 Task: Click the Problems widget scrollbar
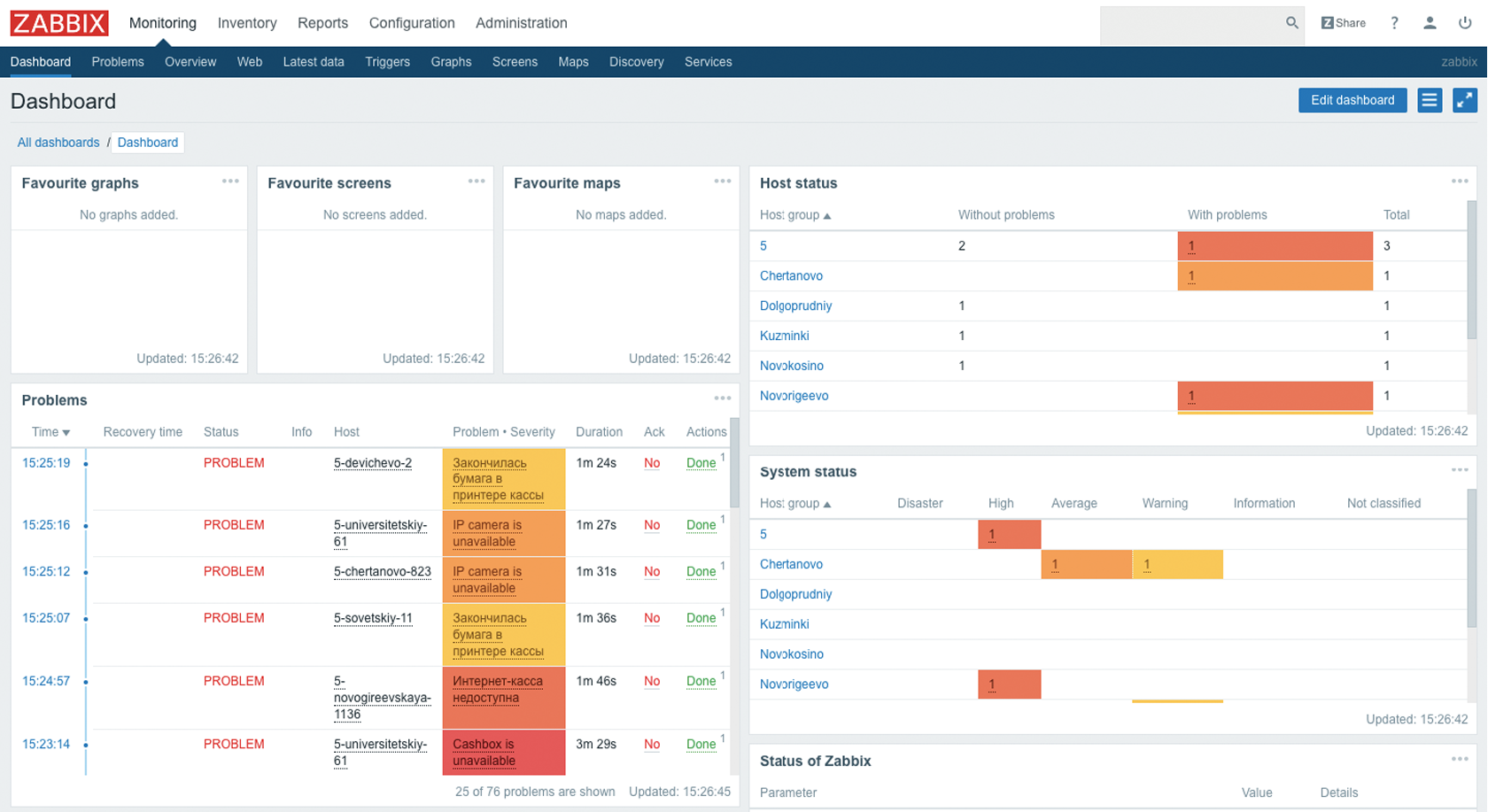734,463
